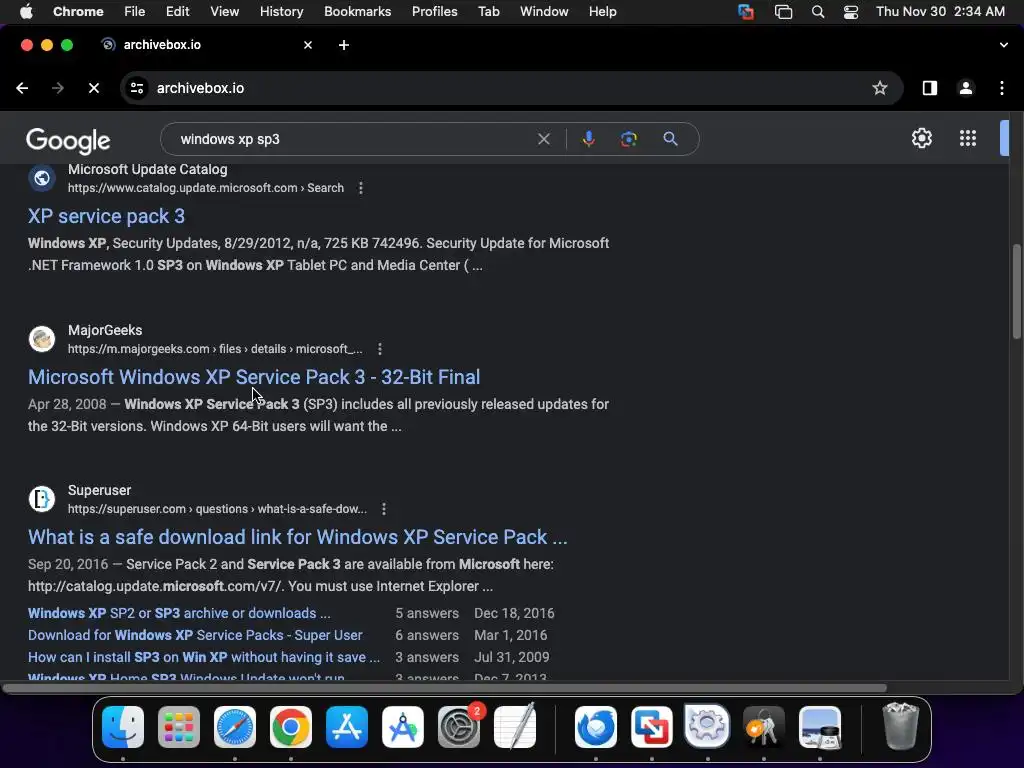Click the magnifier search button
This screenshot has height=768, width=1024.
coord(671,139)
